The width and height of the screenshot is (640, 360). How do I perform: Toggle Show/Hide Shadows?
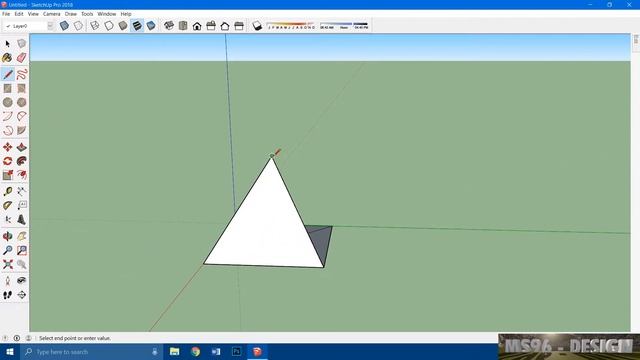point(257,26)
